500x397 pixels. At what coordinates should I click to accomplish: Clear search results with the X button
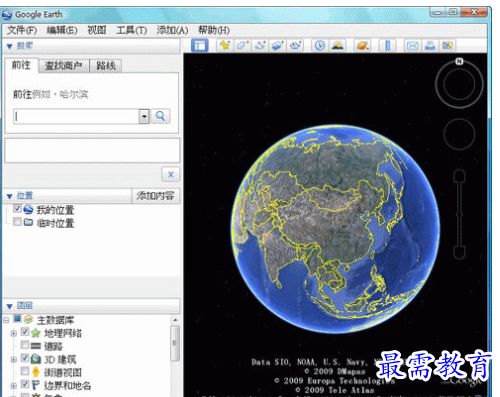[170, 174]
